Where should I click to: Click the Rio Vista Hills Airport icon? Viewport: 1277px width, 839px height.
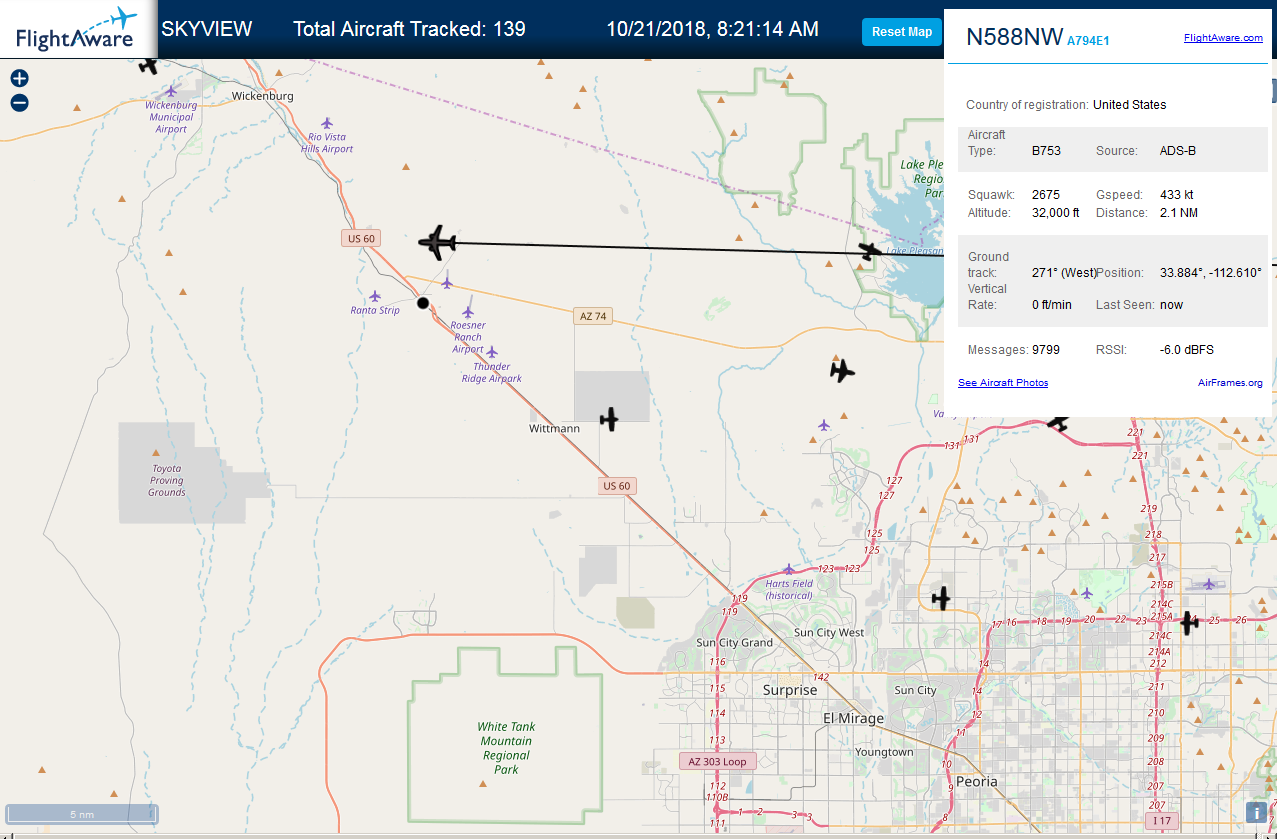tap(328, 123)
